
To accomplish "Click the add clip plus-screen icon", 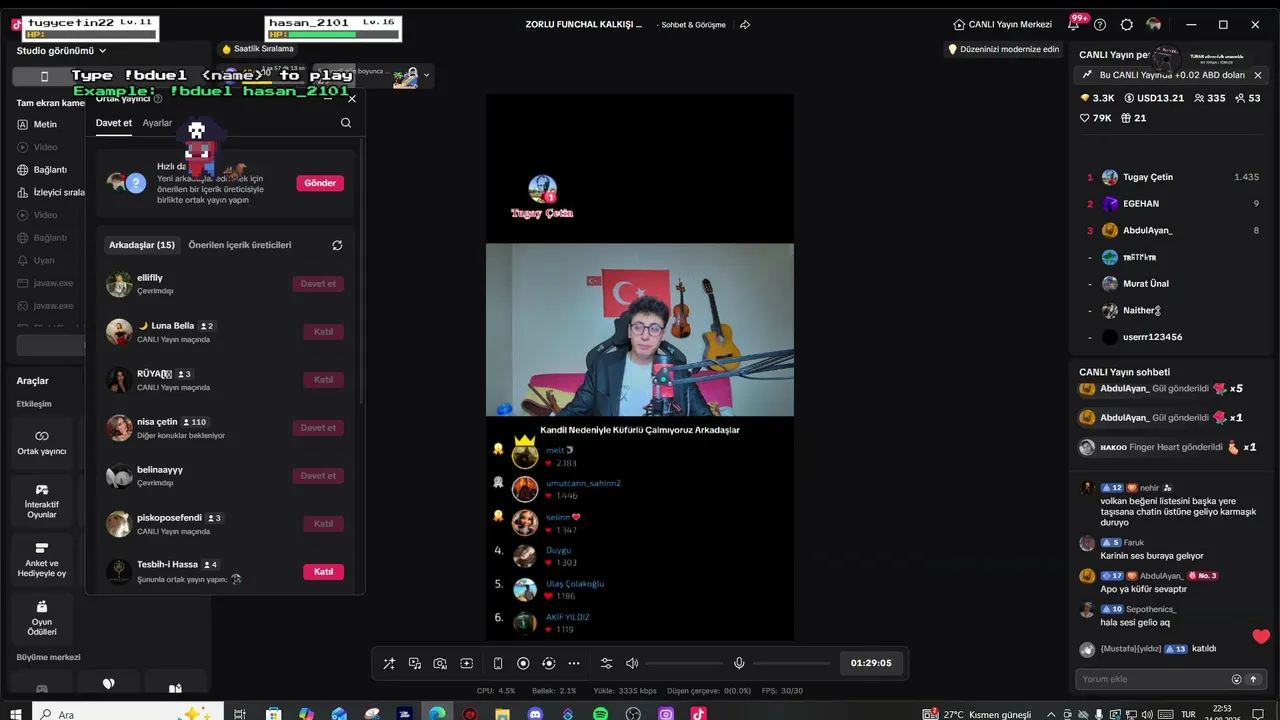I will (466, 663).
